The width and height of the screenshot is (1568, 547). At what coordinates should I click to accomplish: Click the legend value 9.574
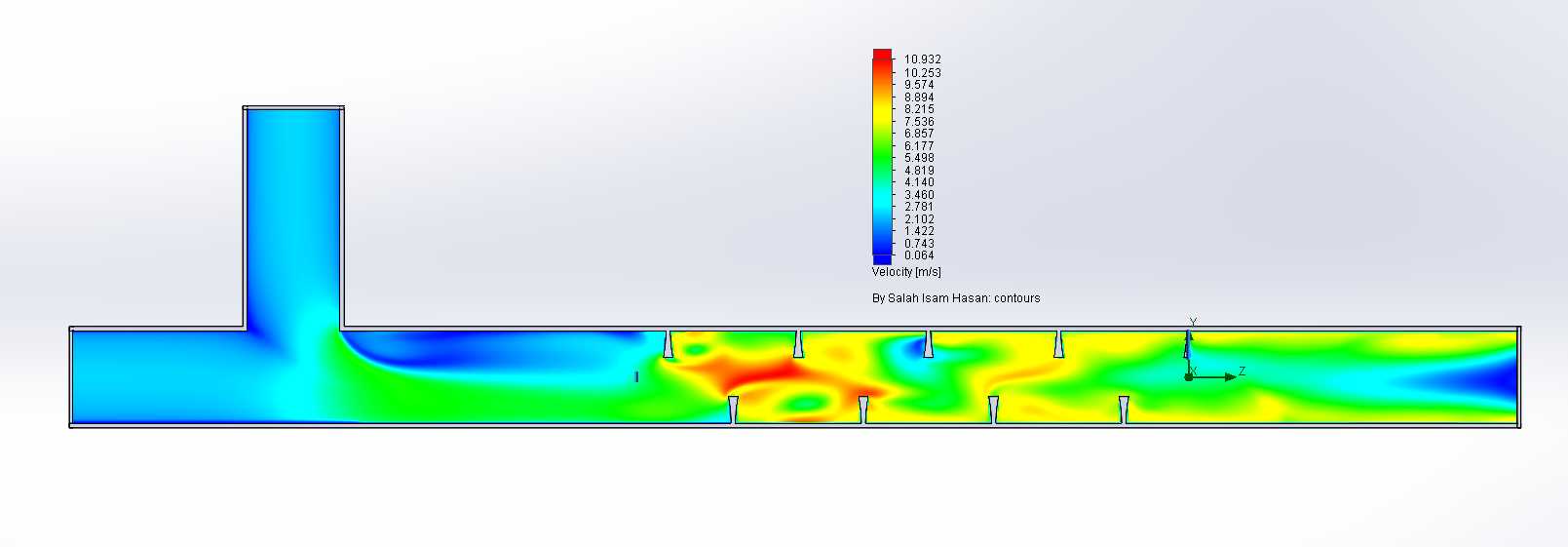pos(918,85)
